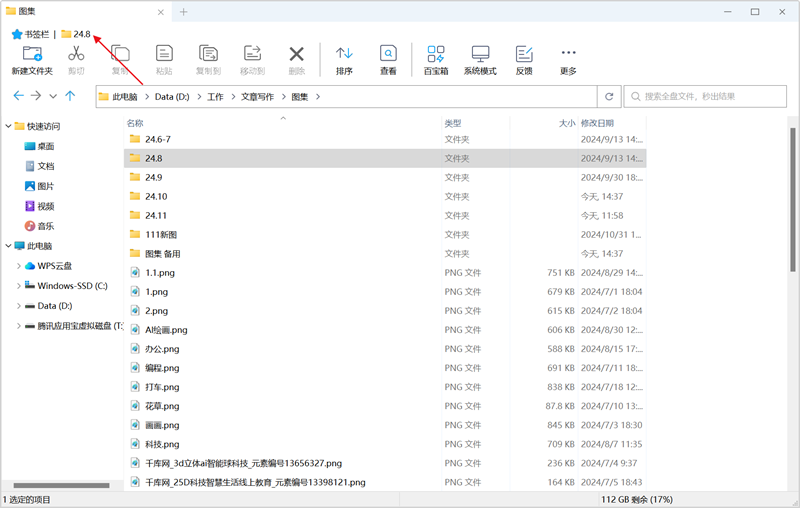Open the 反馈 feedback tool
Viewport: 800px width, 508px height.
click(x=524, y=60)
